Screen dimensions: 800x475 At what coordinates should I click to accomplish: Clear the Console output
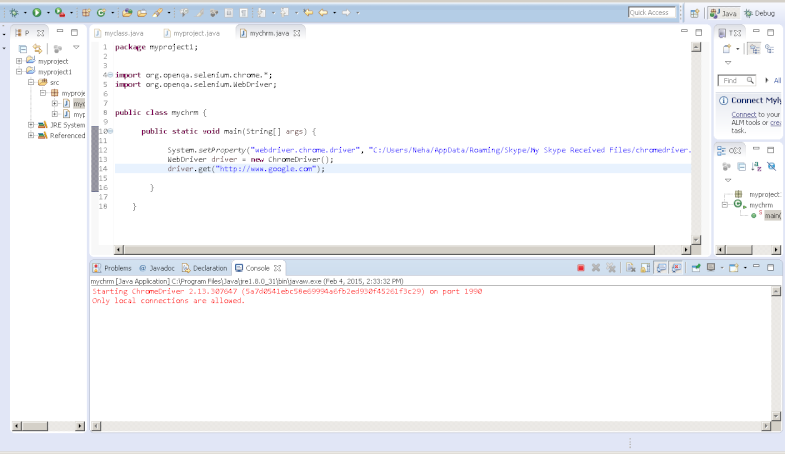[631, 268]
